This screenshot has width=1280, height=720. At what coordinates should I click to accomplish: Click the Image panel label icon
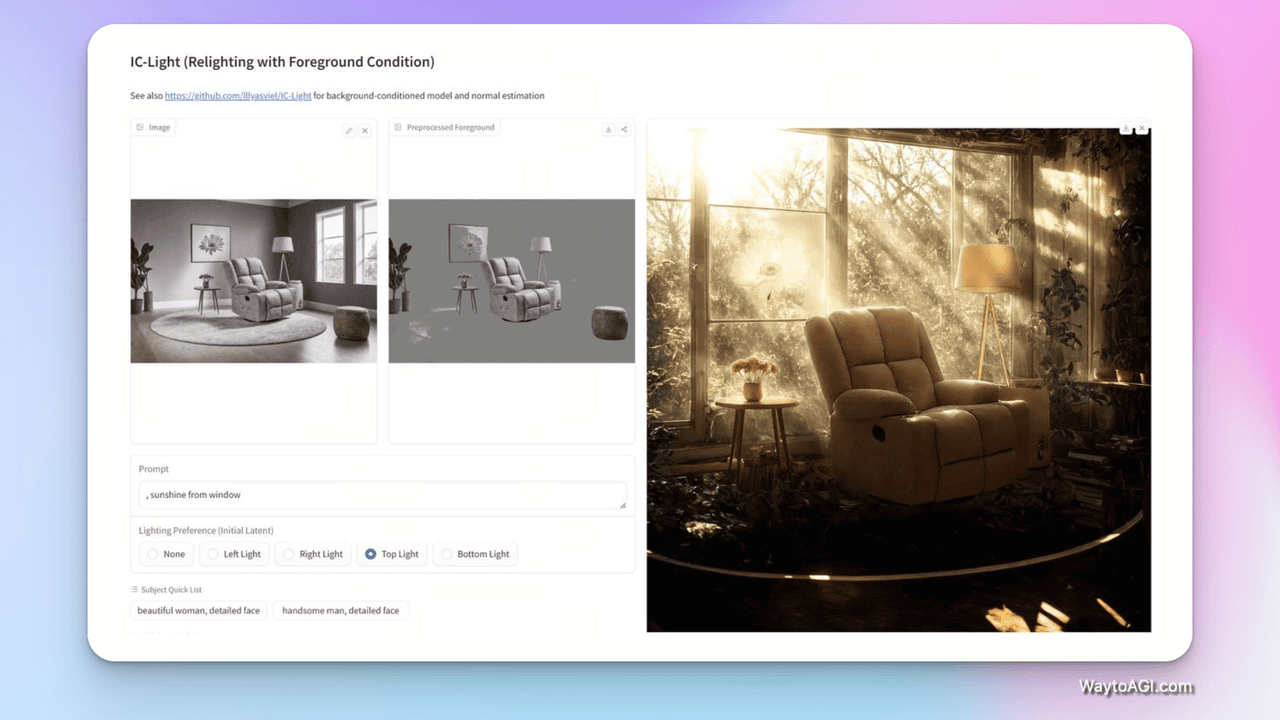click(x=139, y=128)
